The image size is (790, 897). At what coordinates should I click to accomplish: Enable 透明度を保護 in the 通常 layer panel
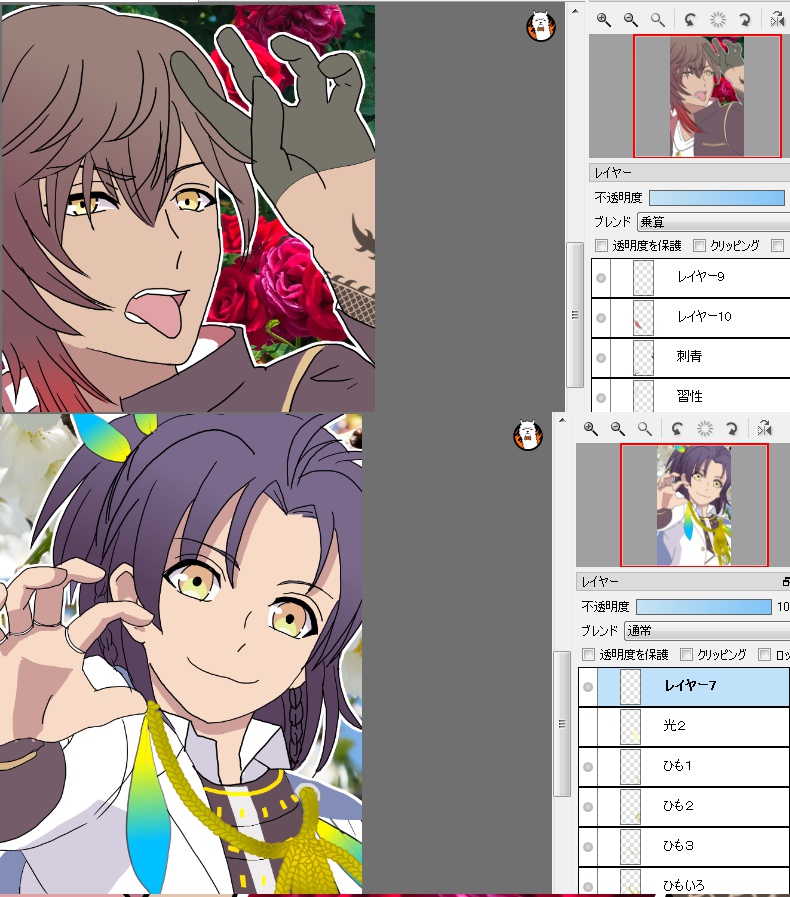(x=588, y=654)
